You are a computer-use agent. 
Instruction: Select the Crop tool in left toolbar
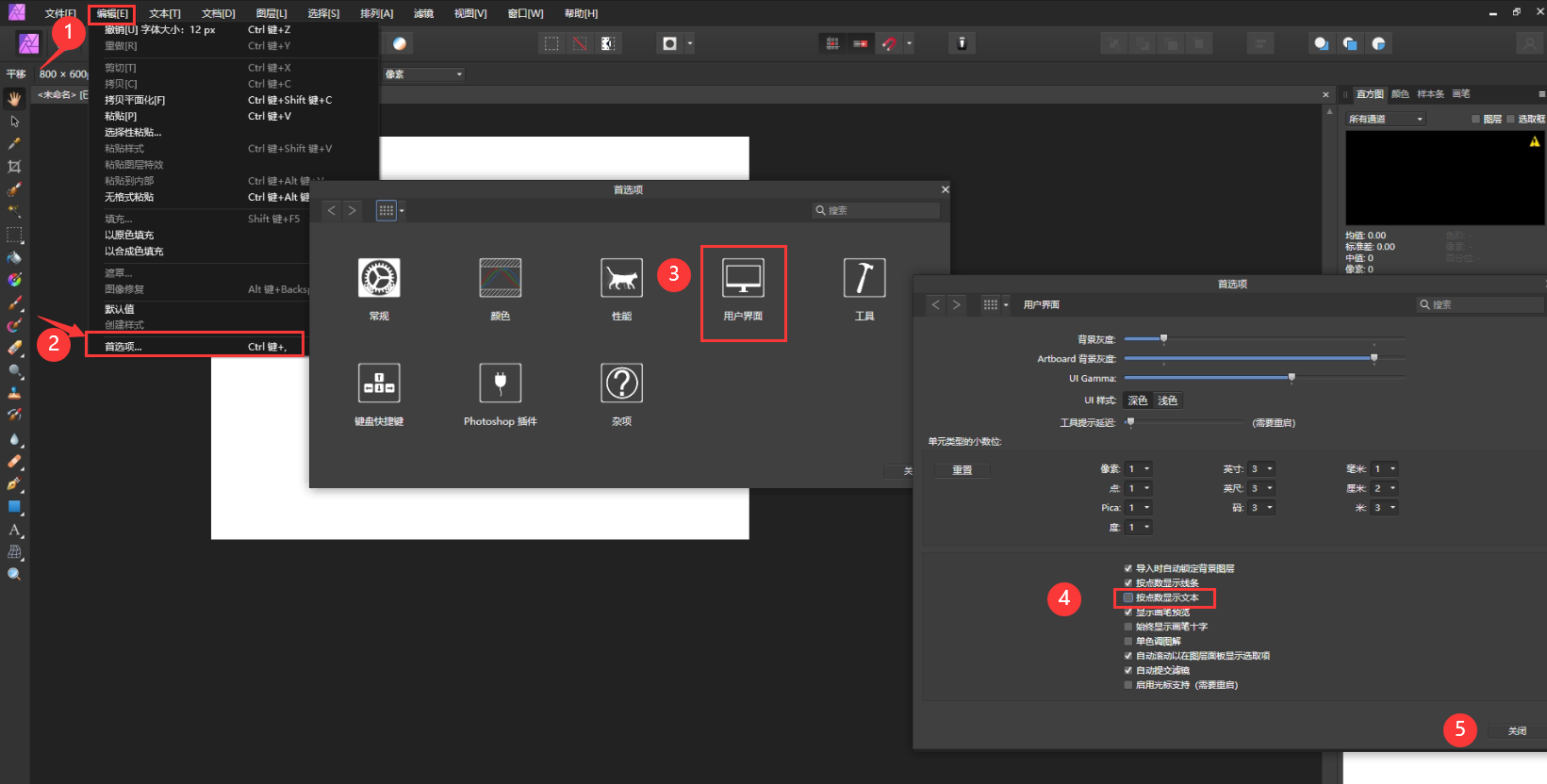(14, 167)
